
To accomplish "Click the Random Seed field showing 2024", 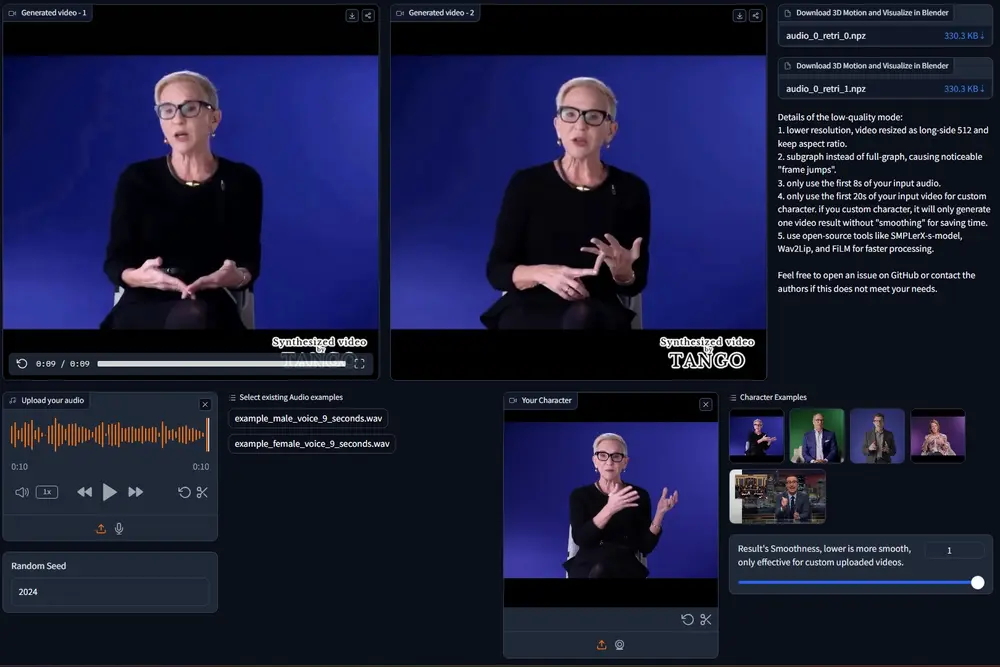I will 110,592.
